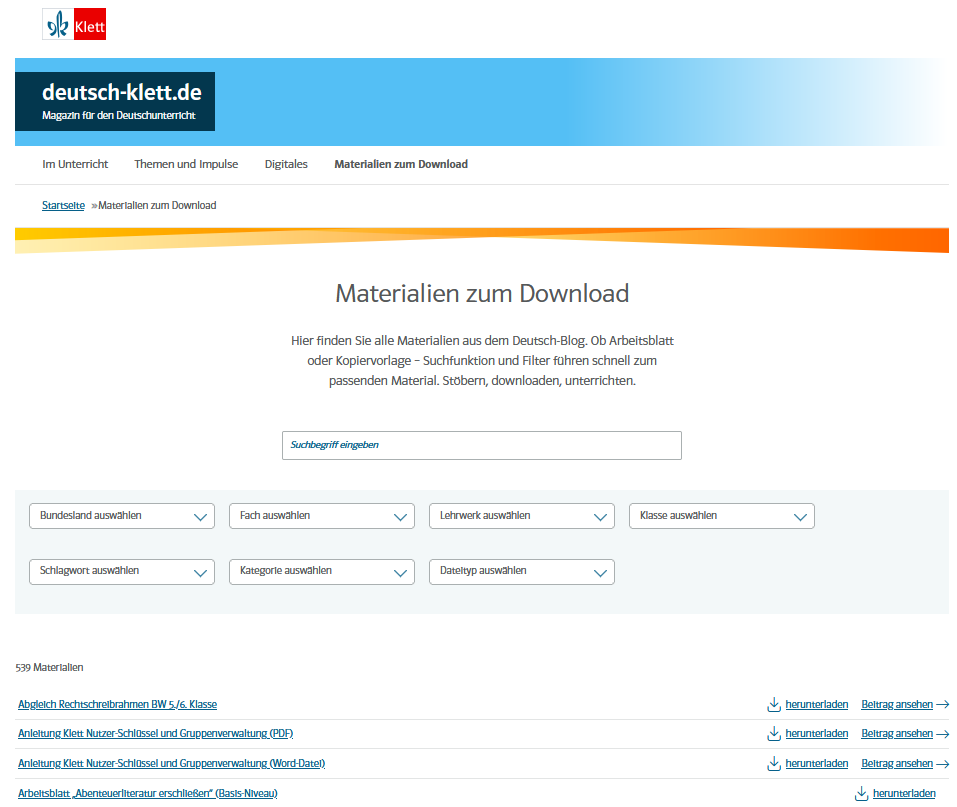Click the 'Materialien zum Download' page heading
The height and width of the screenshot is (807, 957).
[x=482, y=294]
